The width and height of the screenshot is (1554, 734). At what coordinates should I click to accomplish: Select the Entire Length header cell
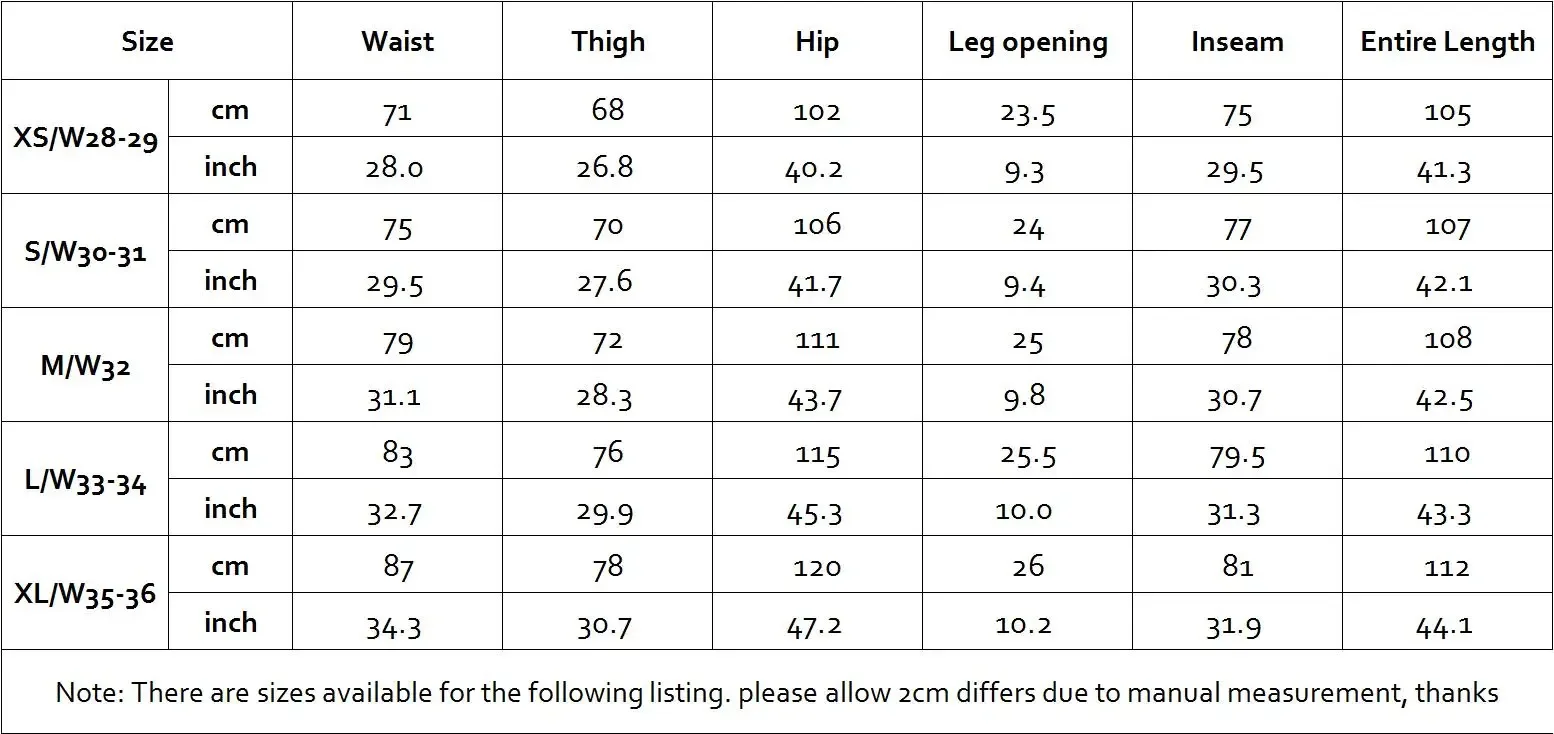(1447, 42)
